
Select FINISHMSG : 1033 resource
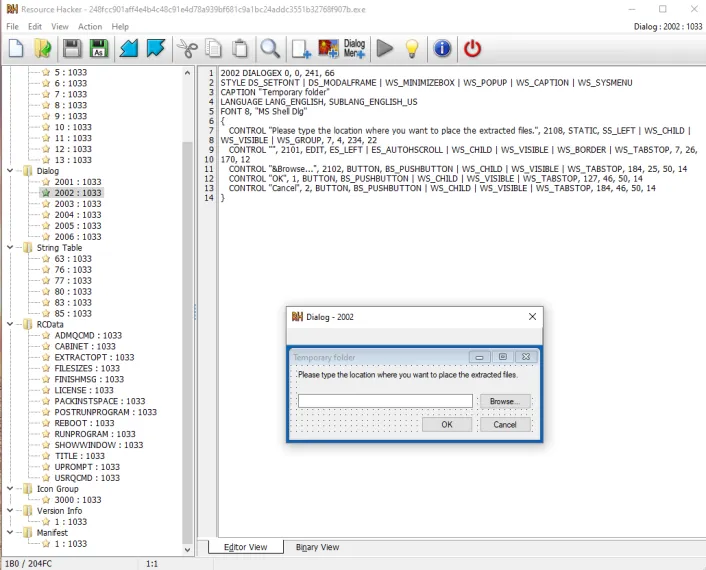[x=89, y=379]
